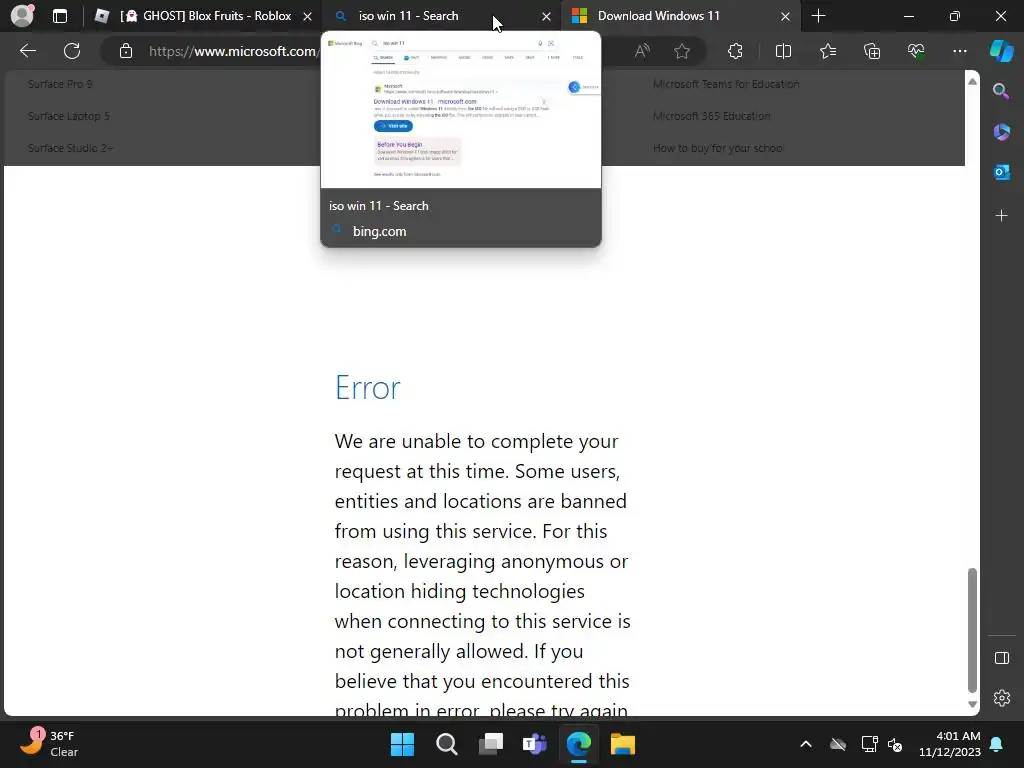This screenshot has width=1024, height=768.
Task: Open Task View on the taskbar
Action: pyautogui.click(x=491, y=744)
